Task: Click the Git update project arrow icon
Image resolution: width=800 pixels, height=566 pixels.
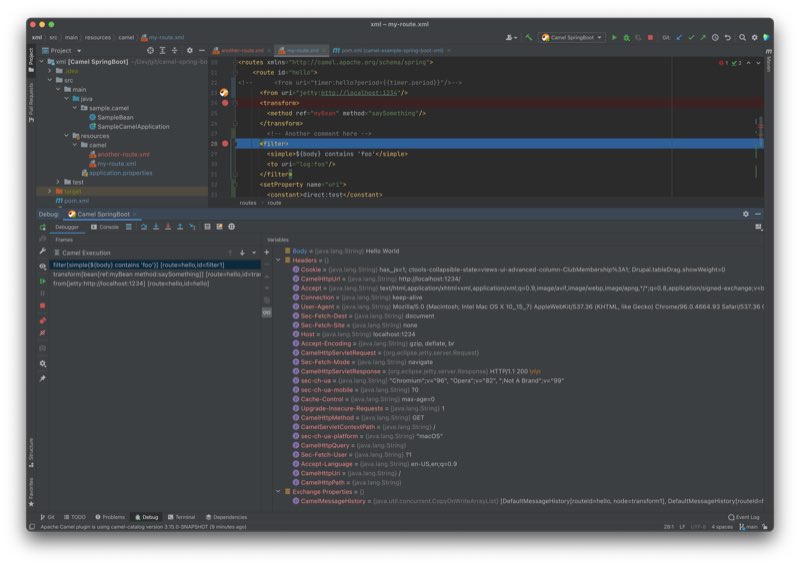Action: click(x=679, y=37)
